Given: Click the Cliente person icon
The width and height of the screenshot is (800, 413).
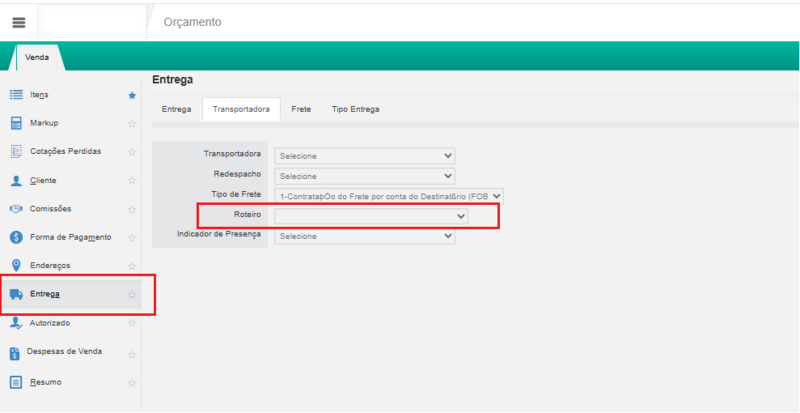Looking at the screenshot, I should pos(16,181).
